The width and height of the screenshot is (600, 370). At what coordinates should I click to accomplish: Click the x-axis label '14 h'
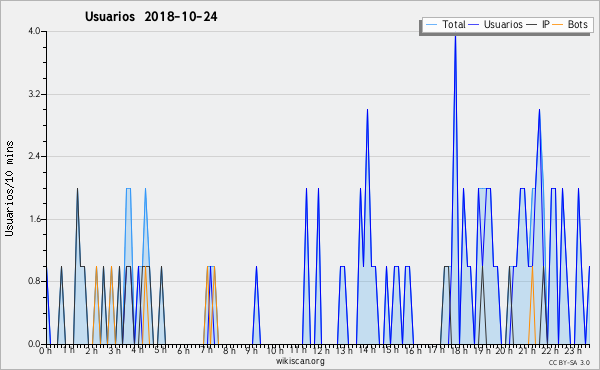(x=367, y=350)
